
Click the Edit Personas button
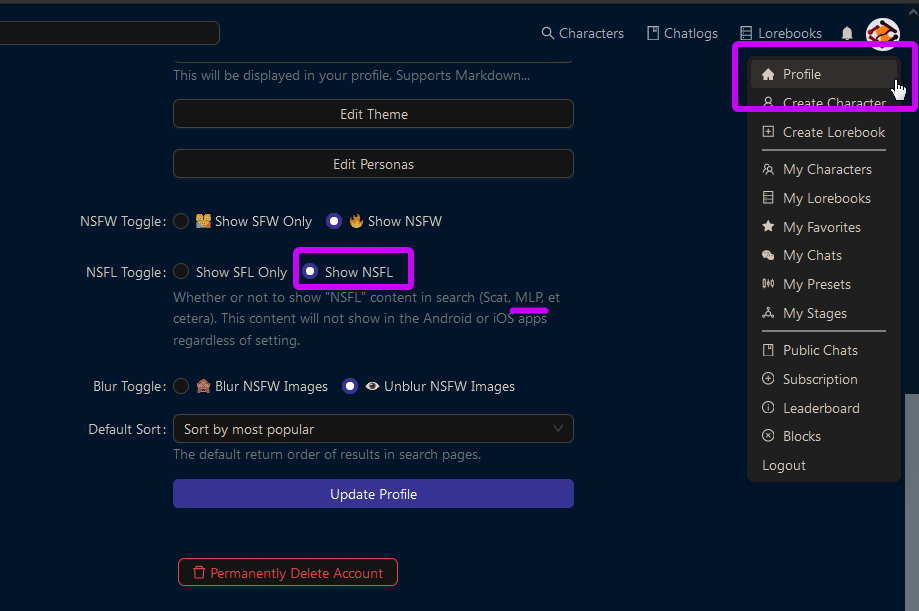(373, 164)
